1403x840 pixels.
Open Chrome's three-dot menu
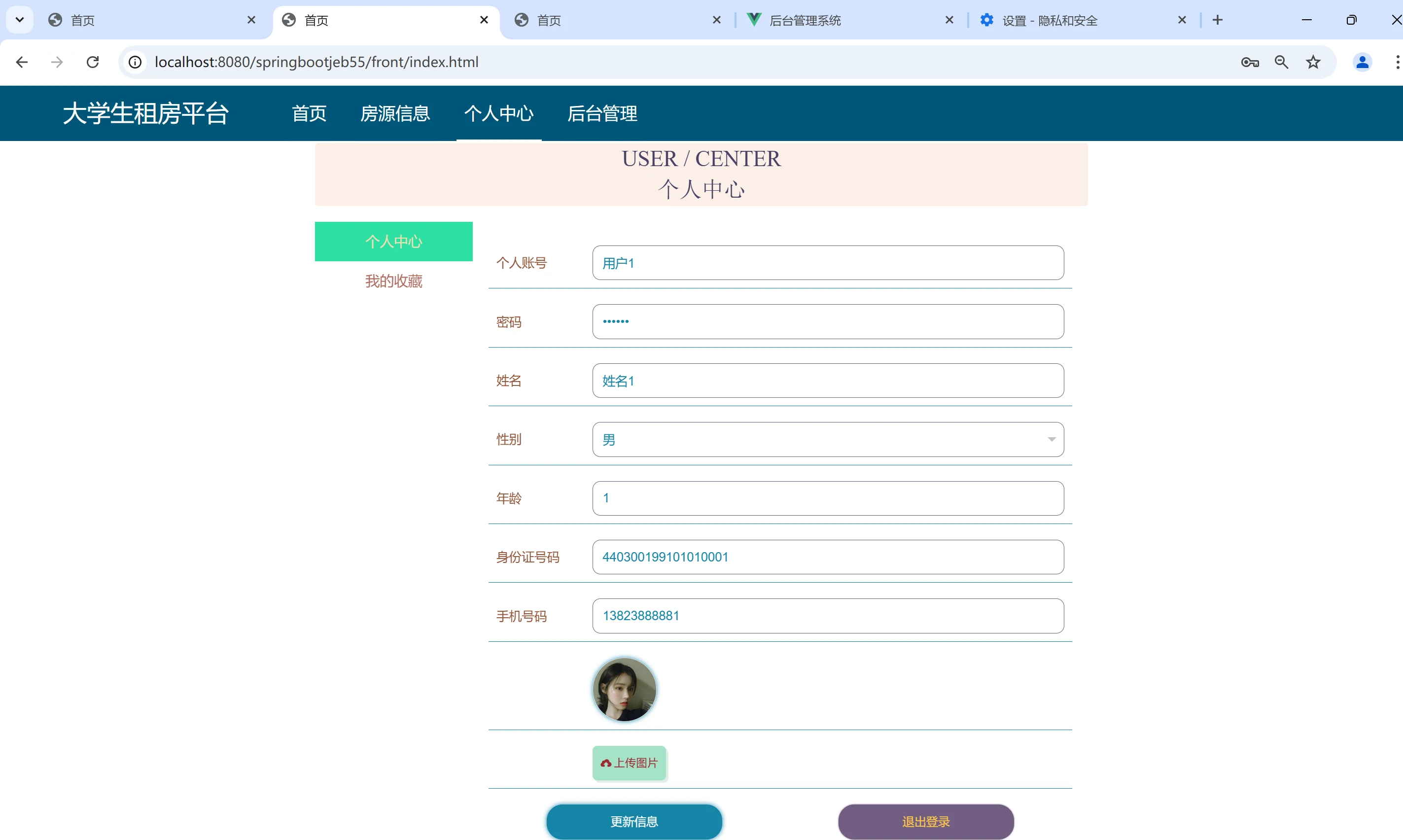[1396, 62]
